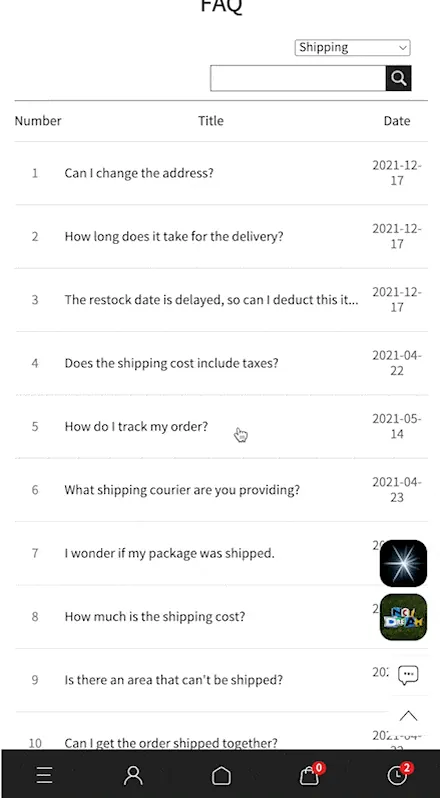Go to home via house icon

point(221,776)
